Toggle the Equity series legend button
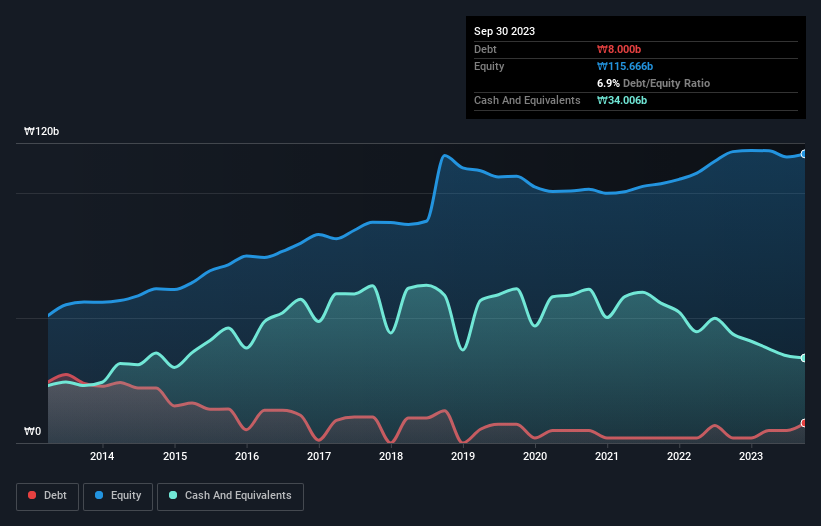This screenshot has height=526, width=821. pyautogui.click(x=118, y=496)
